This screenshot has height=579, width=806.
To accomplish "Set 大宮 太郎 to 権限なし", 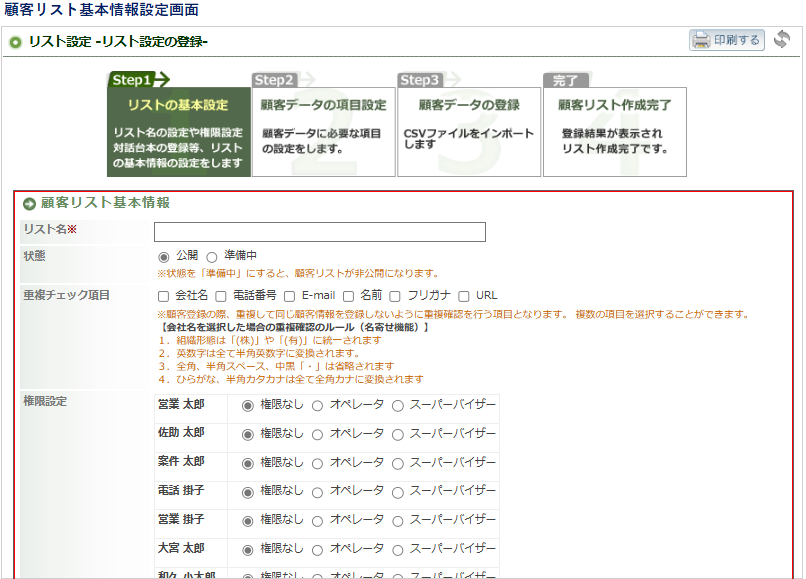I will click(248, 550).
